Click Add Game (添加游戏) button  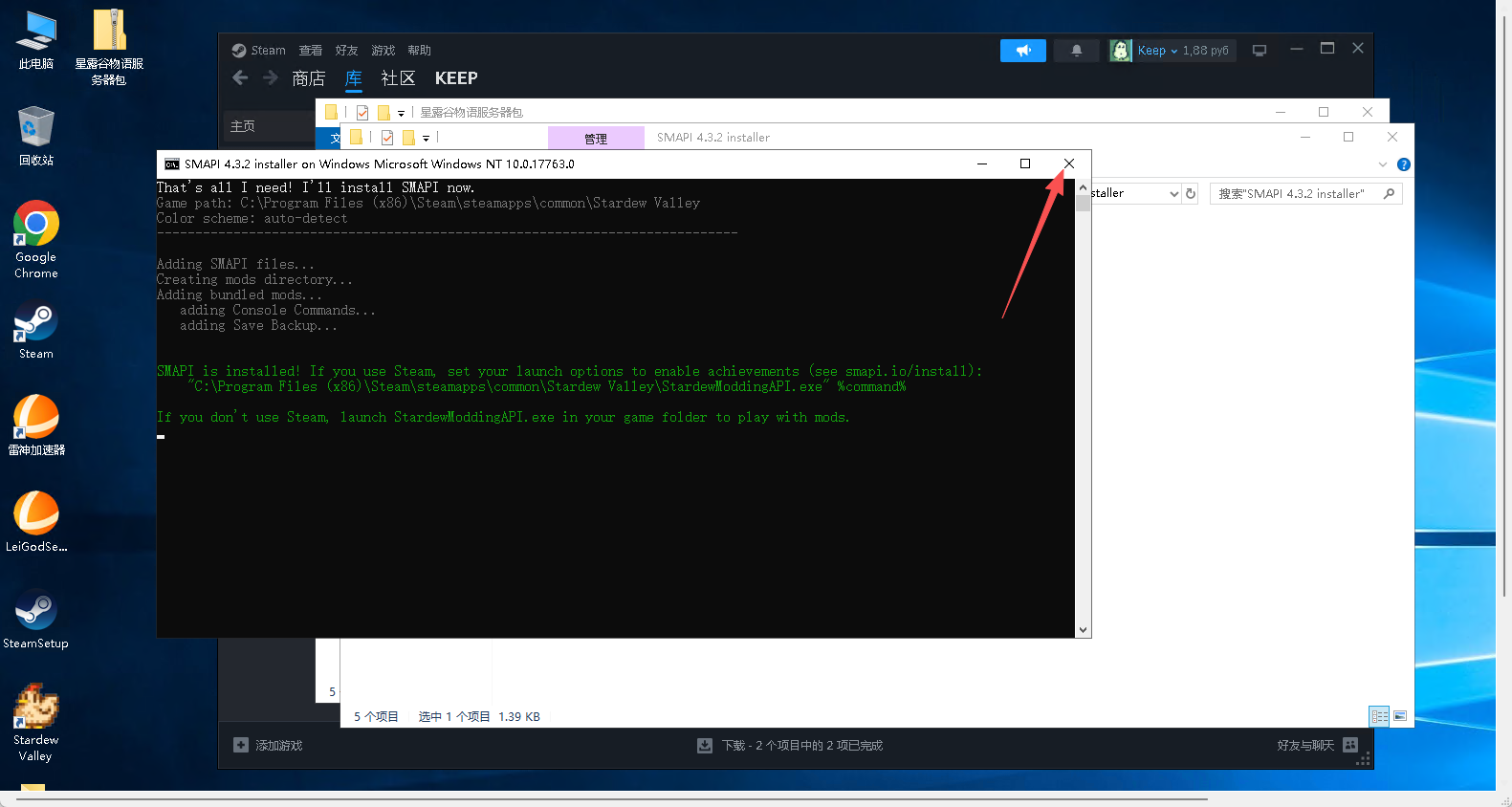(269, 746)
